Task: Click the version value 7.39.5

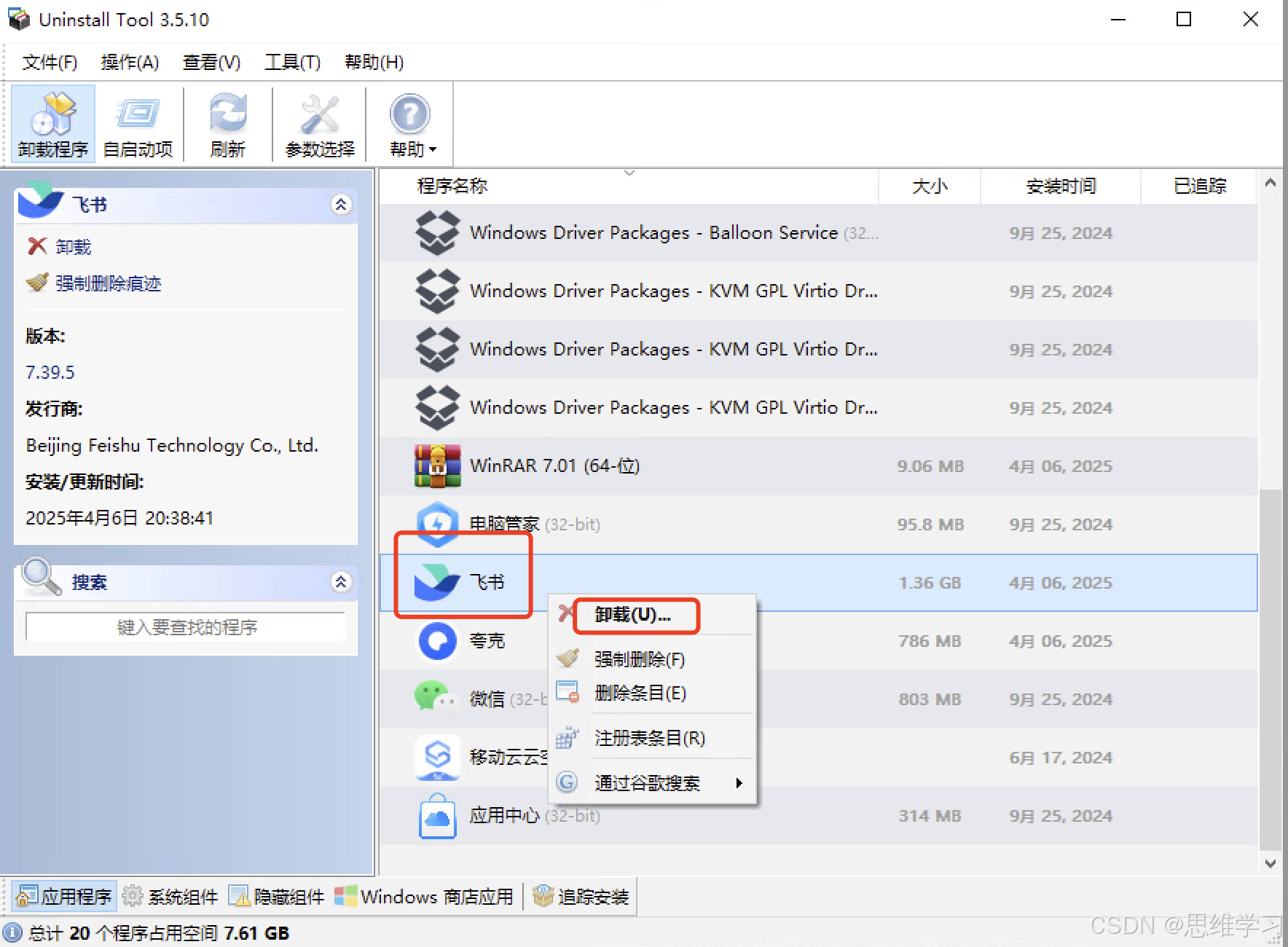Action: (x=50, y=372)
